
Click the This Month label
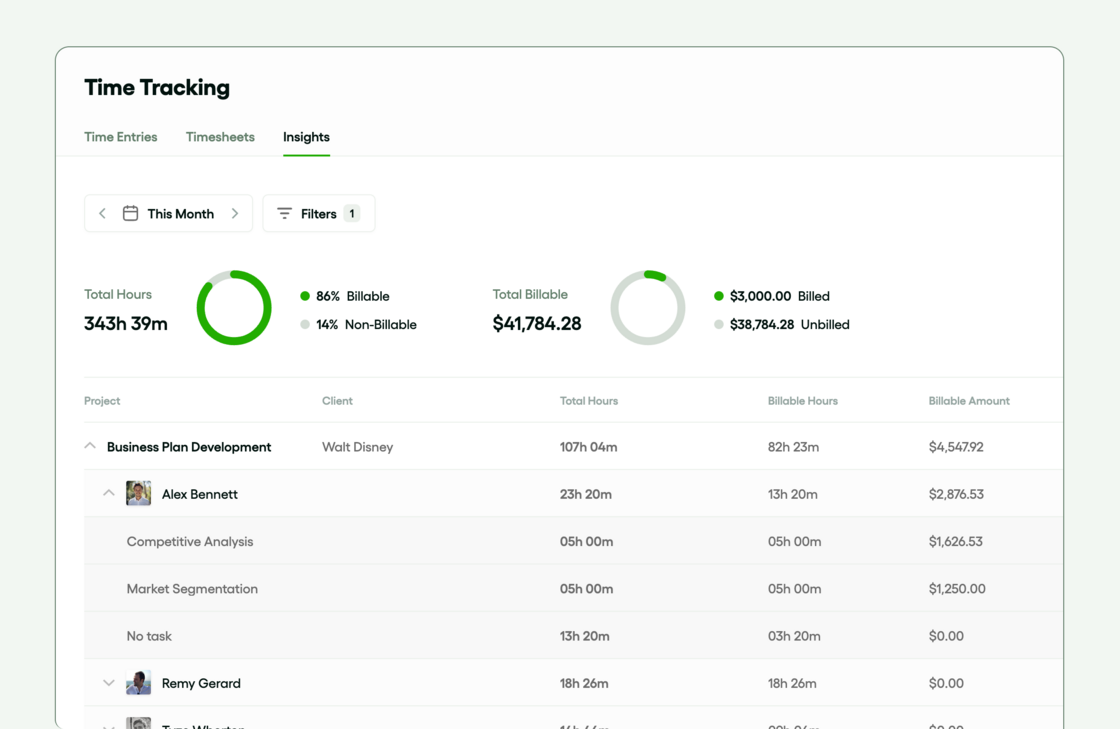click(x=181, y=213)
